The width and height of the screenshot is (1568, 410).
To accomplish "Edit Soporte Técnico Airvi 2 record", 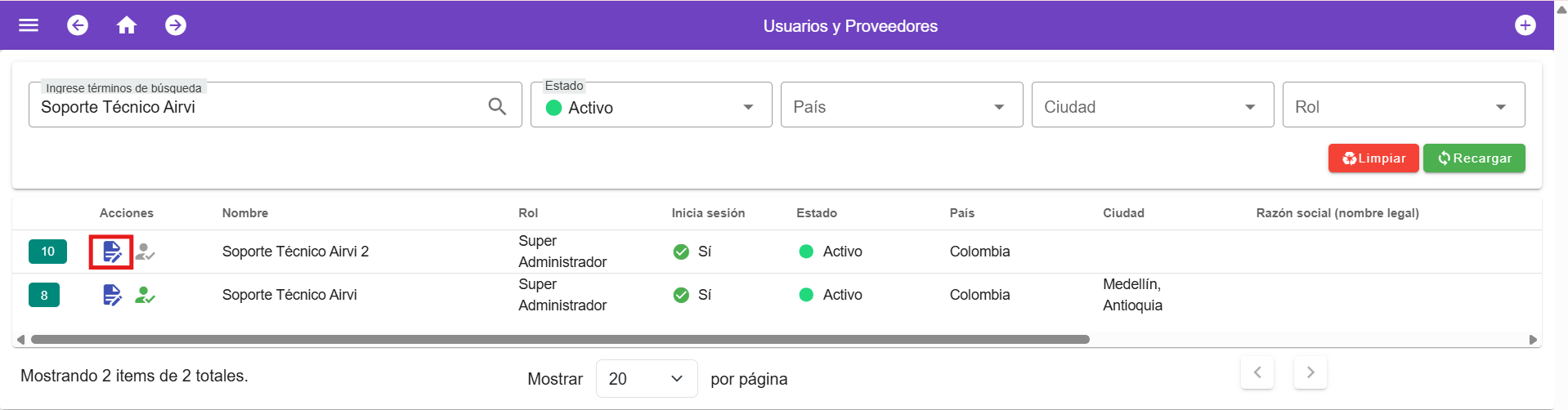I will (x=112, y=252).
